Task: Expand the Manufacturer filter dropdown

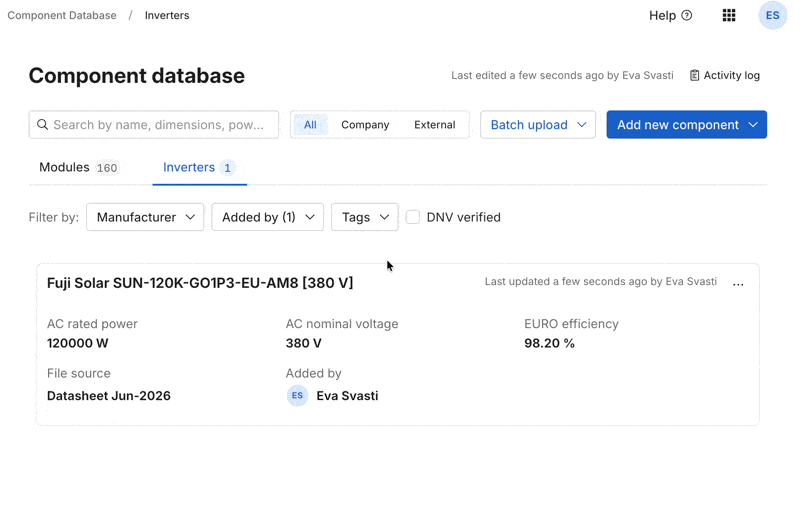Action: click(x=145, y=217)
